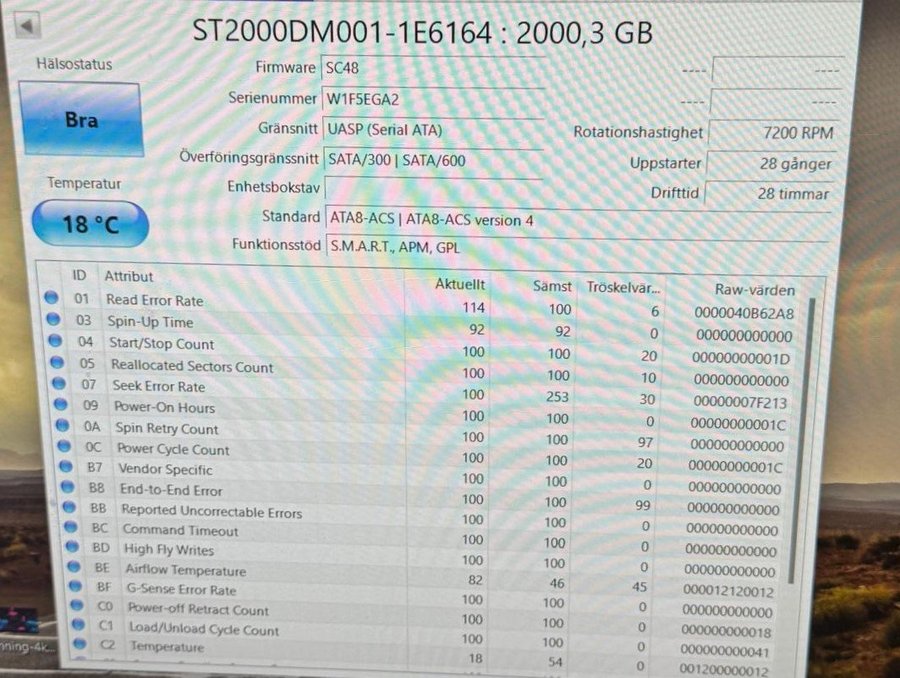900x678 pixels.
Task: Select the Power-off Retract Count text
Action: (198, 609)
